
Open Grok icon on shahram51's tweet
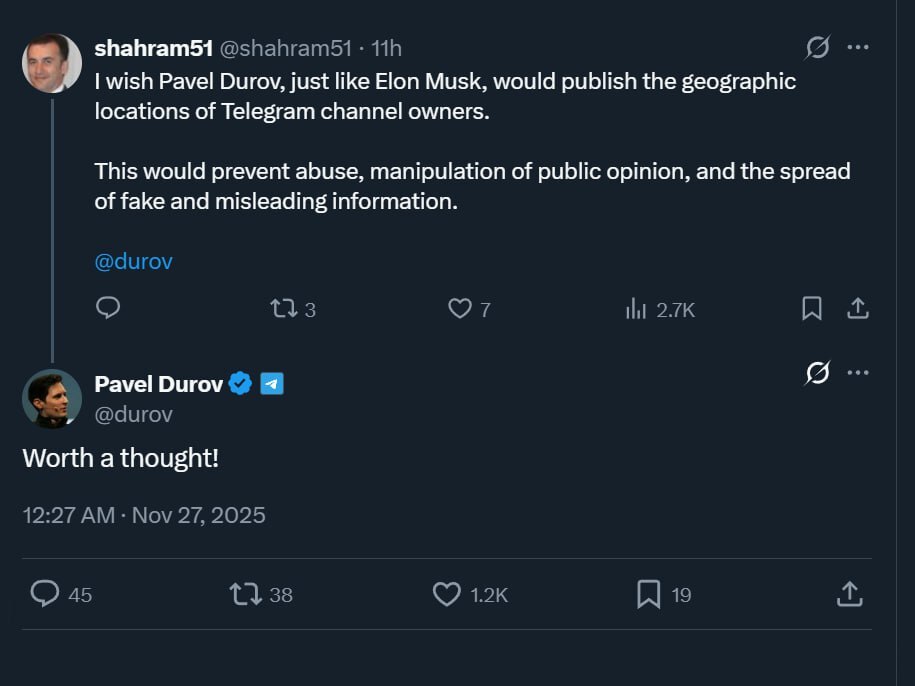pos(817,47)
